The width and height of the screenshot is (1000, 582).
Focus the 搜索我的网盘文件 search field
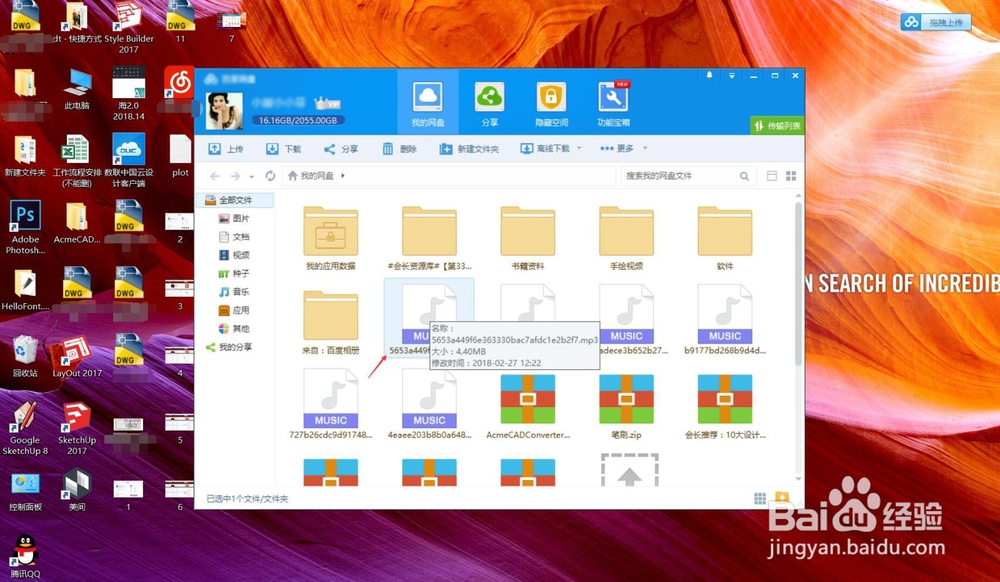[x=679, y=176]
